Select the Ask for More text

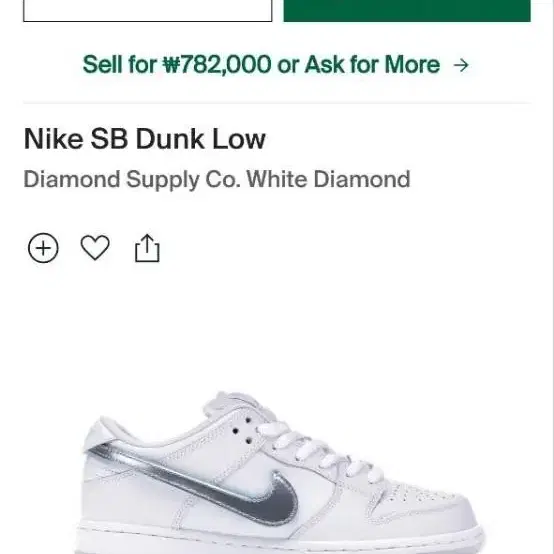point(372,65)
